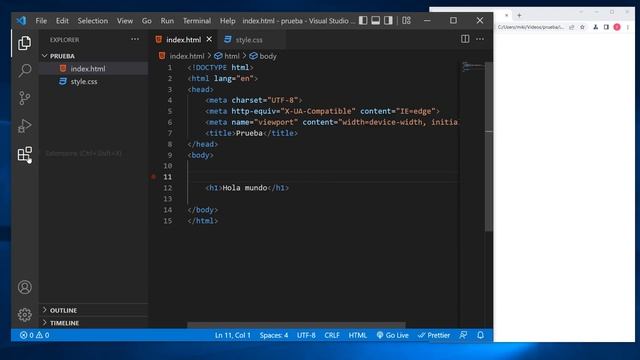Open the body breadcrumb dropdown

pyautogui.click(x=263, y=56)
